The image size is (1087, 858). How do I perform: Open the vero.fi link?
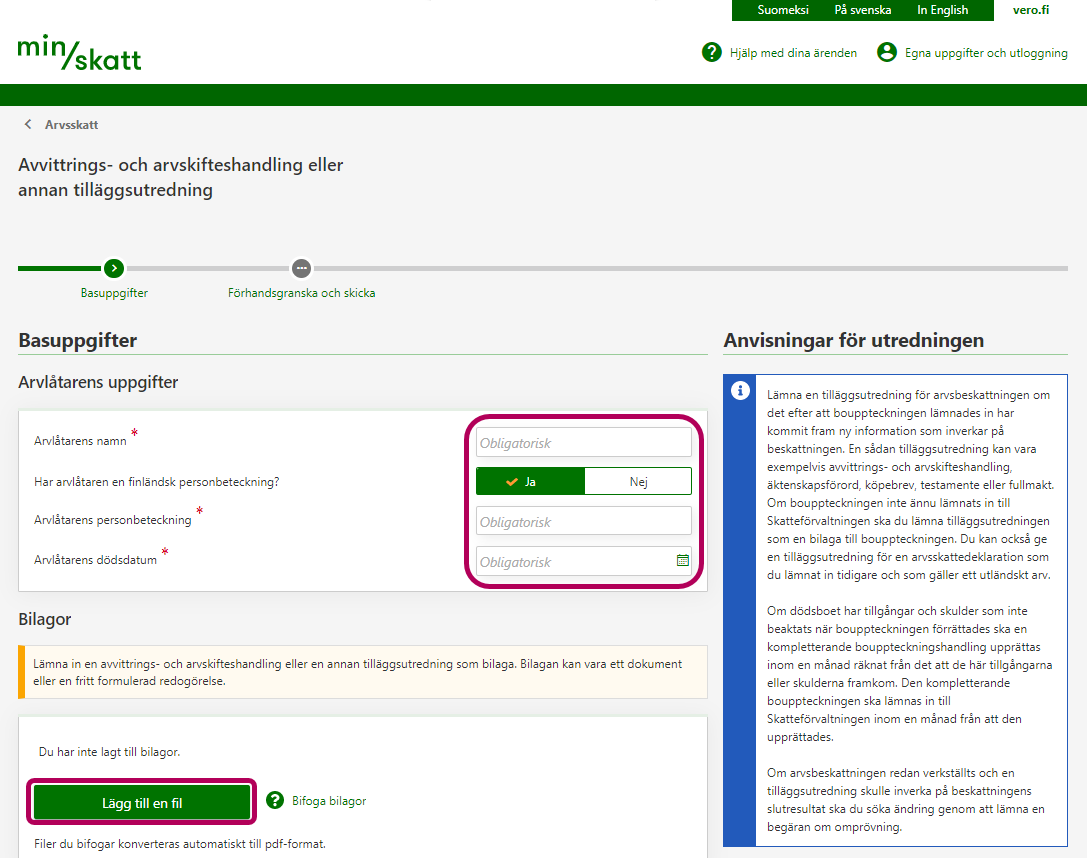(x=1030, y=10)
